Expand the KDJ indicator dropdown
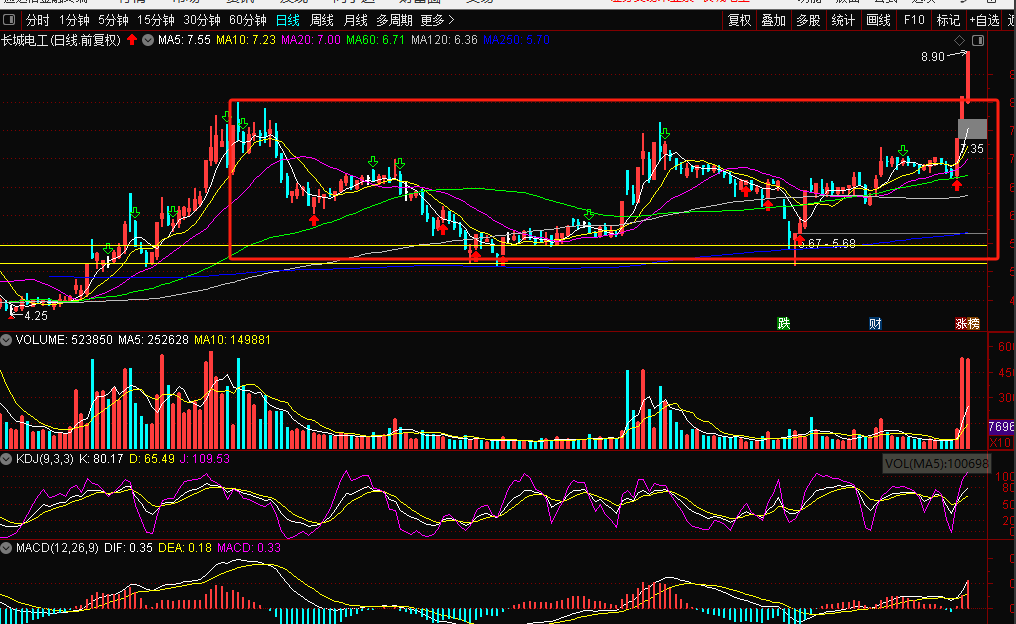 coord(6,459)
